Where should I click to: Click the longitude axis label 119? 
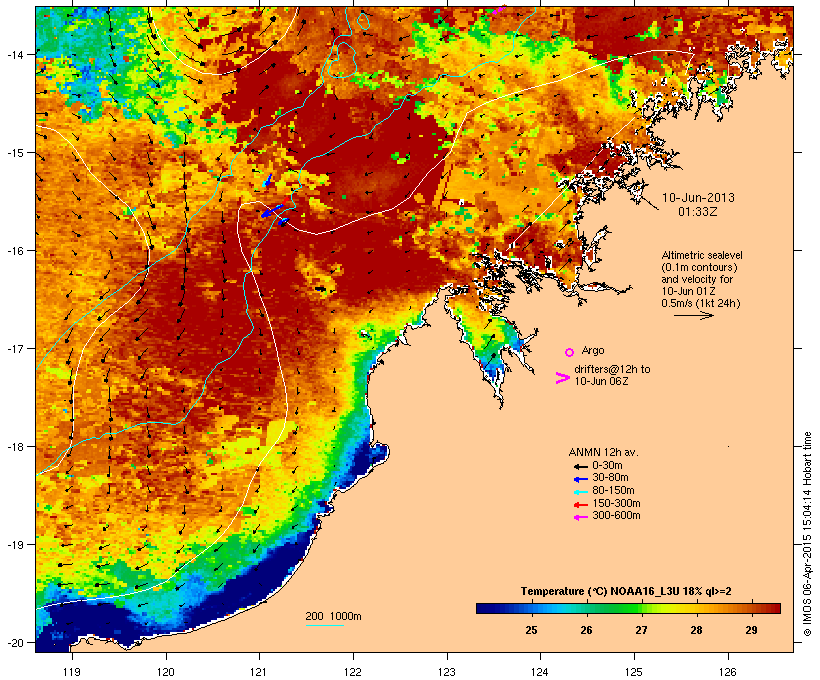(x=72, y=672)
